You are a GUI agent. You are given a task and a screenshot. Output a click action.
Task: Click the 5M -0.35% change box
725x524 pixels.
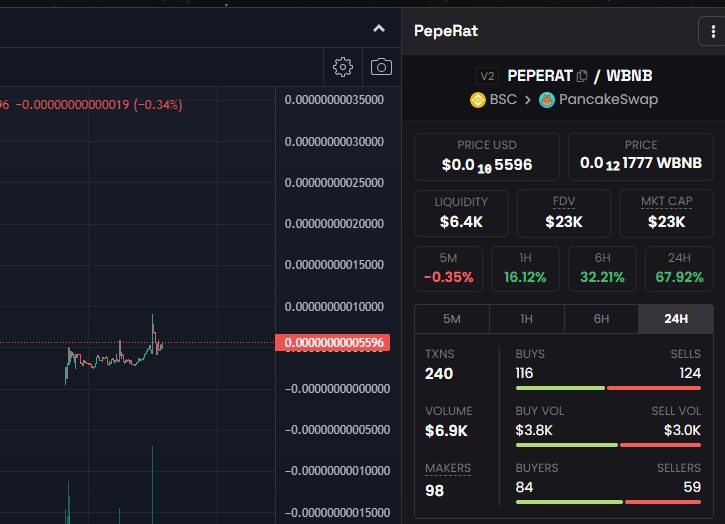[449, 269]
